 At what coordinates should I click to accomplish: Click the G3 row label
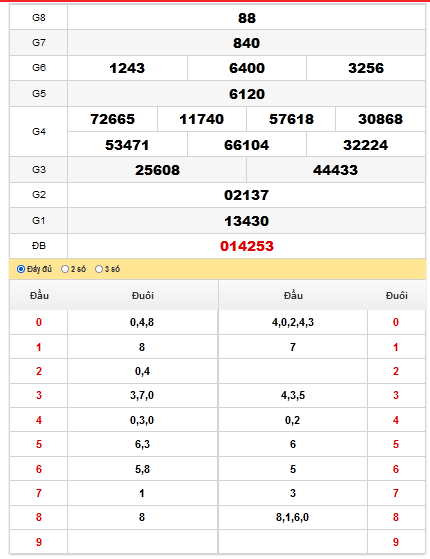39,170
